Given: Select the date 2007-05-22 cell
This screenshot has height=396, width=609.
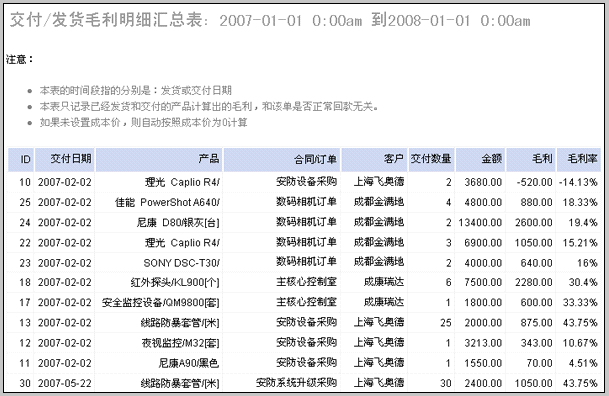Looking at the screenshot, I should (64, 383).
